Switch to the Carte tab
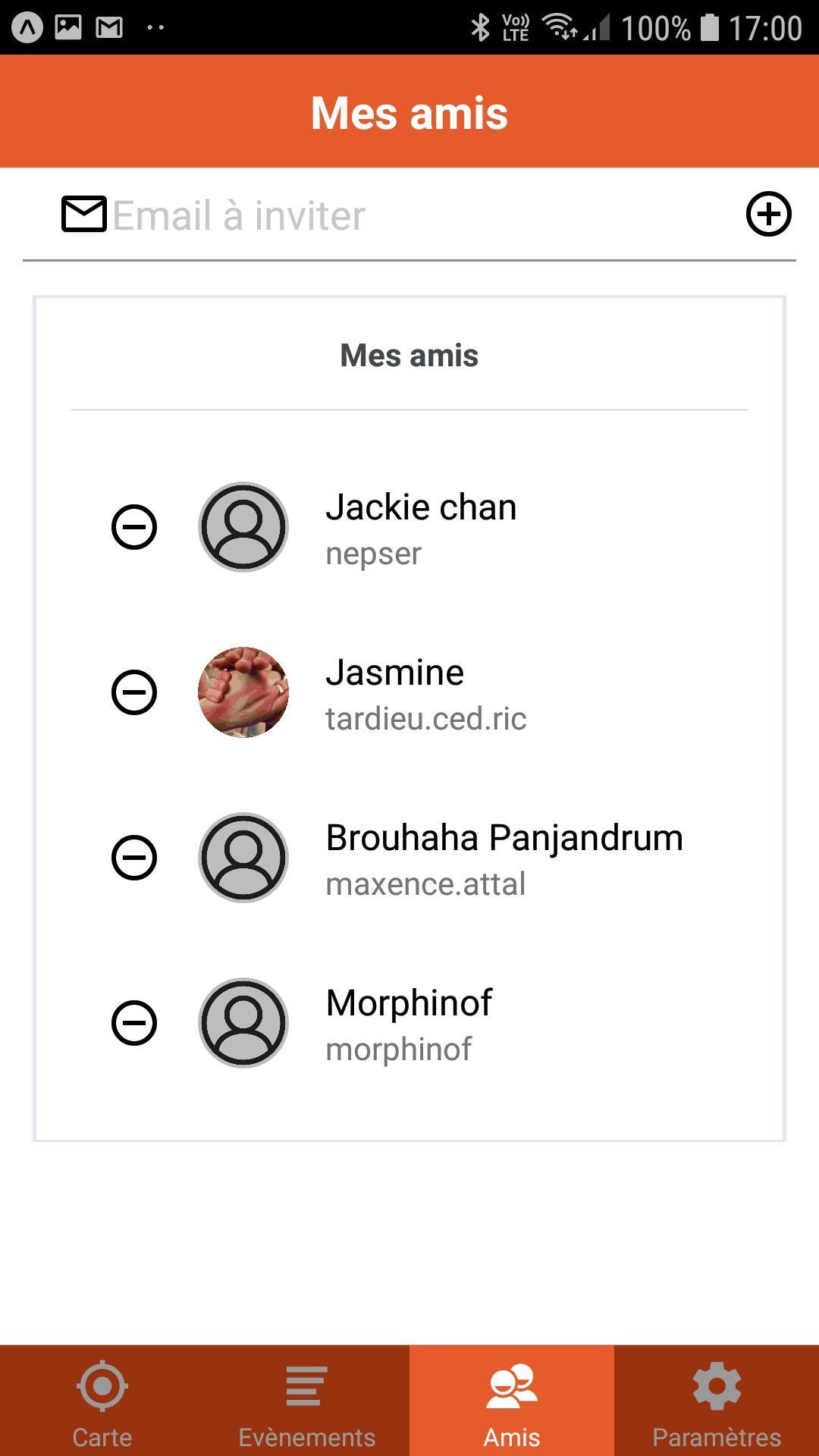The width and height of the screenshot is (819, 1456). pyautogui.click(x=102, y=1401)
